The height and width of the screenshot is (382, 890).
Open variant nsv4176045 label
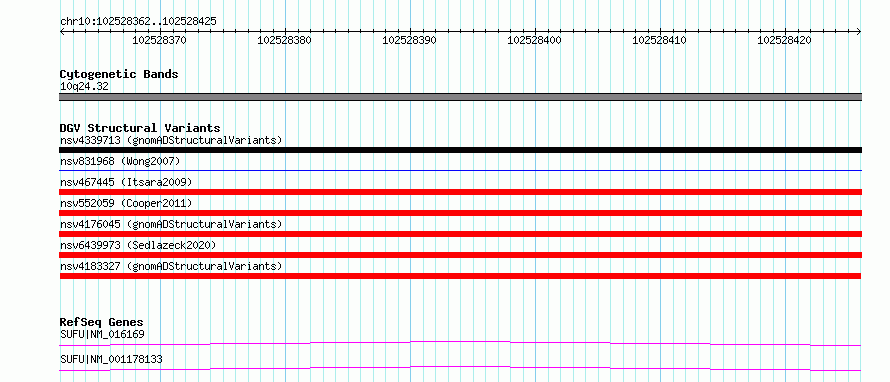[x=171, y=224]
